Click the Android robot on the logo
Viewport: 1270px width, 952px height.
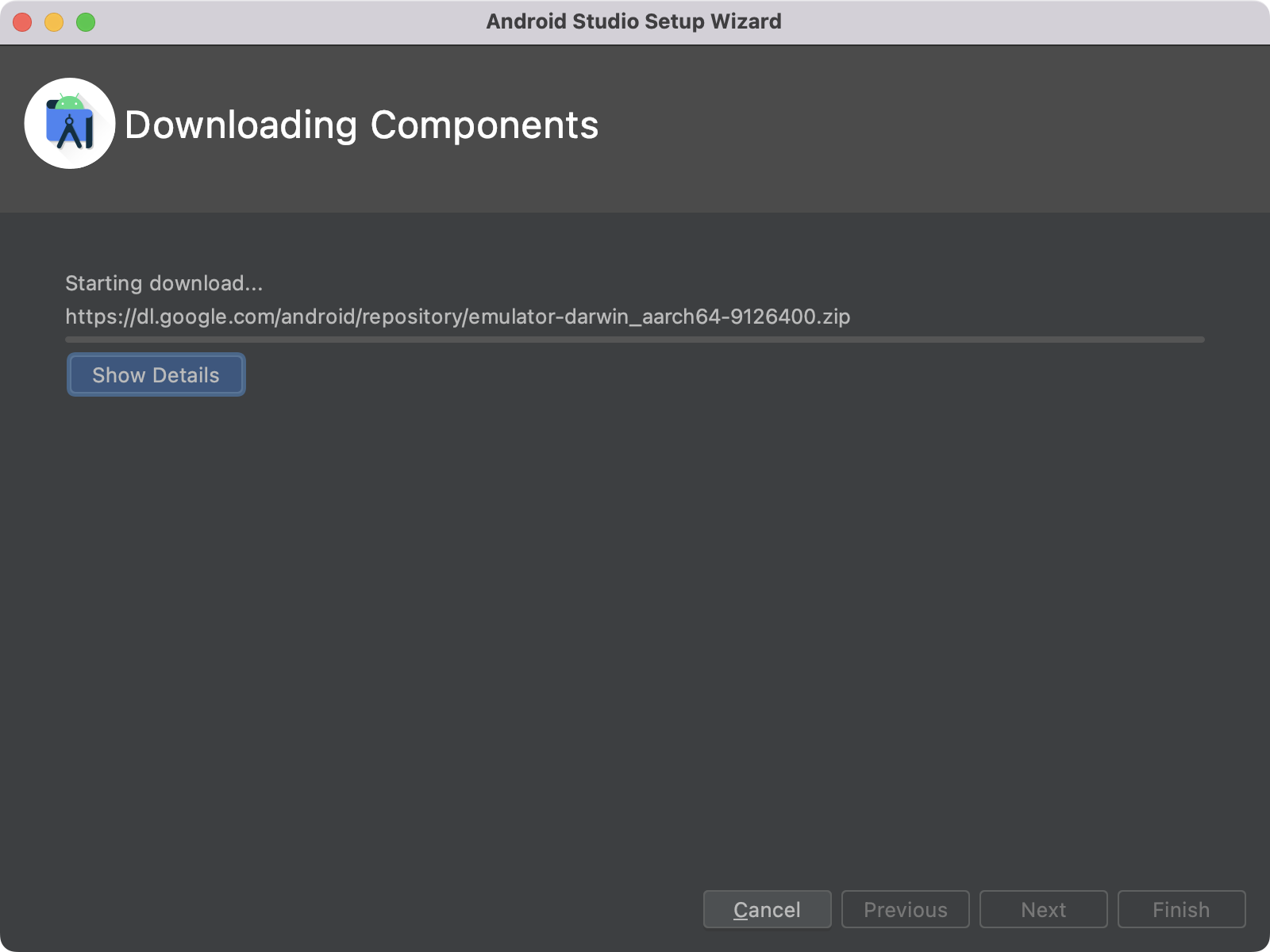pyautogui.click(x=71, y=102)
